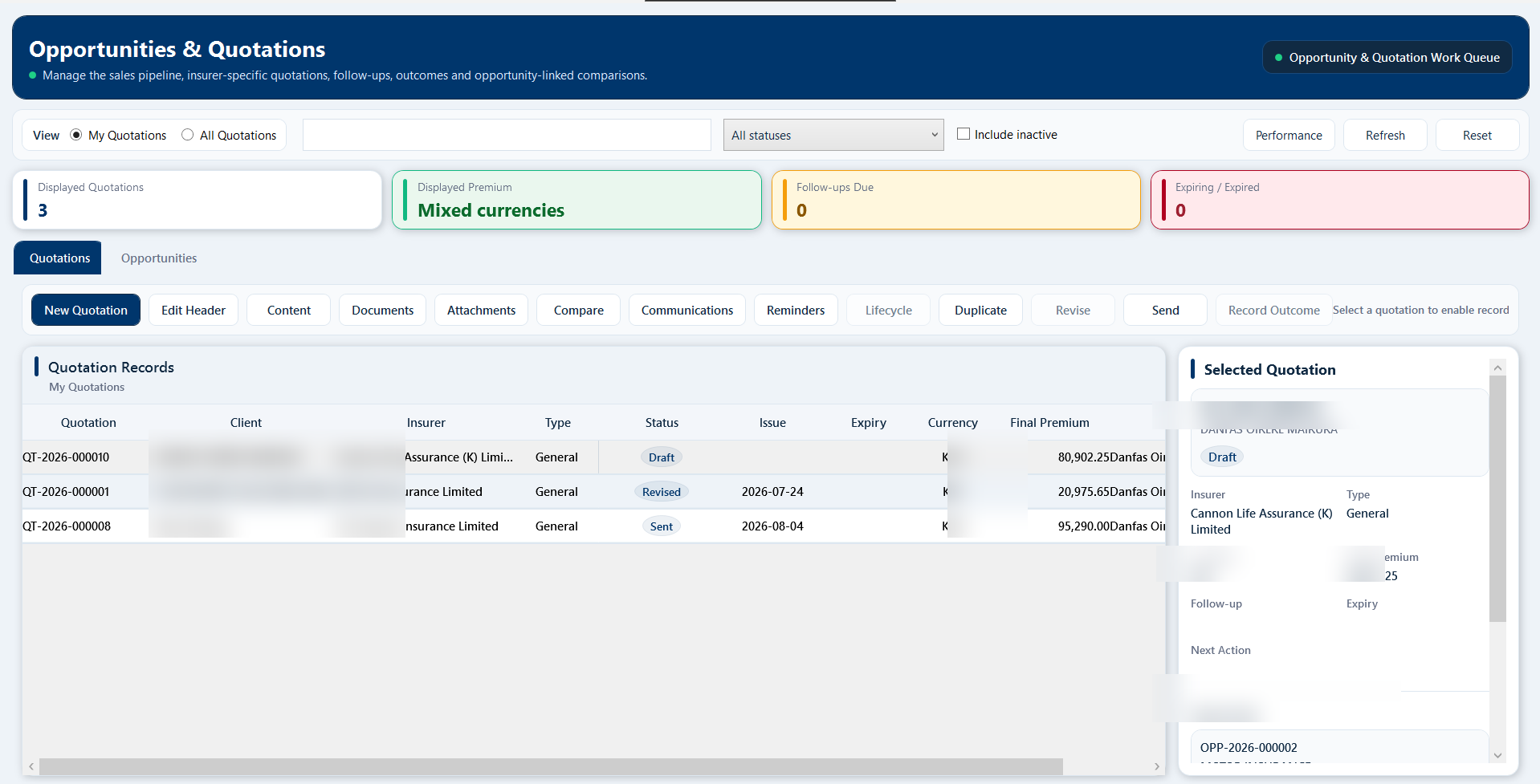This screenshot has width=1540, height=784.
Task: Click the Selected Quotation panel scroll-up arrow
Action: coord(1497,368)
